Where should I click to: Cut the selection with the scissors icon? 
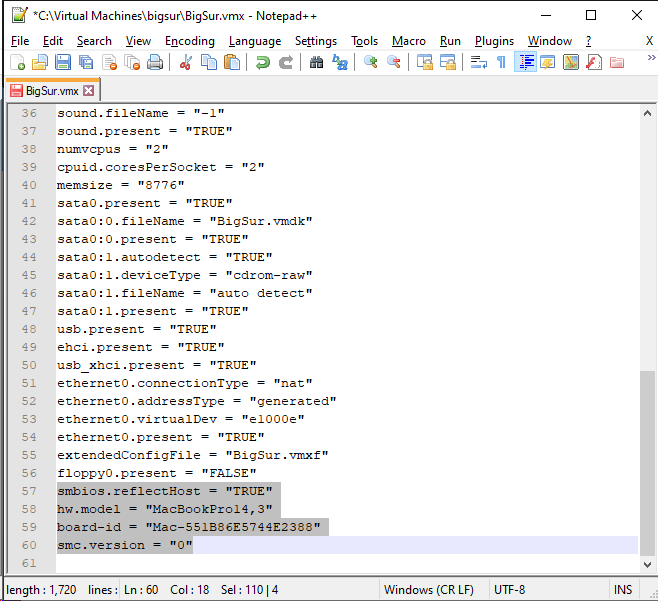[x=185, y=63]
